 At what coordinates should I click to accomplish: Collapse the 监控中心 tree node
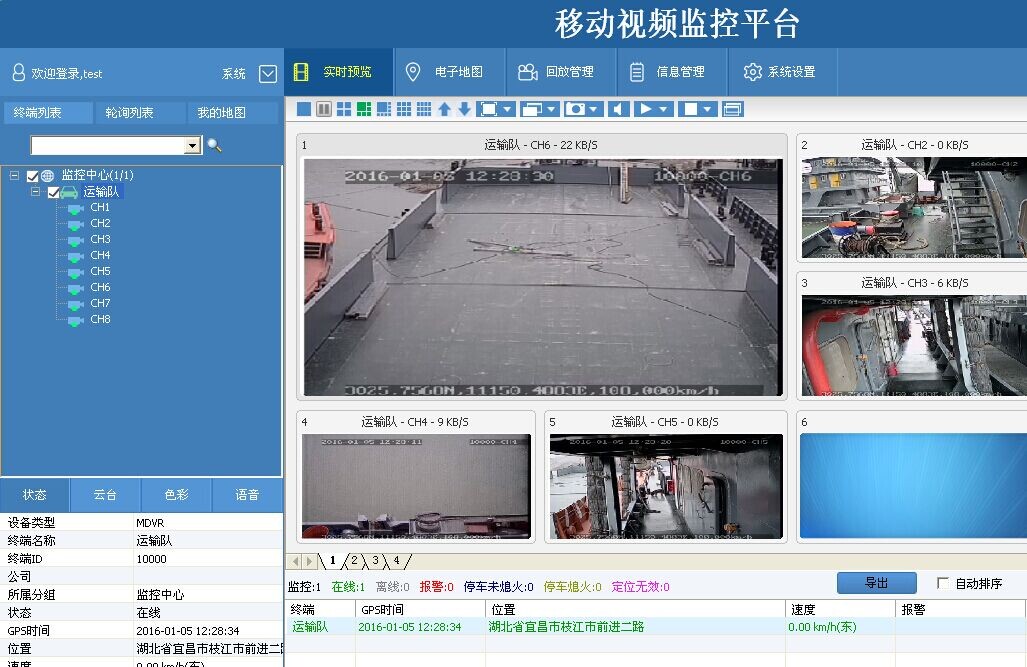click(14, 175)
